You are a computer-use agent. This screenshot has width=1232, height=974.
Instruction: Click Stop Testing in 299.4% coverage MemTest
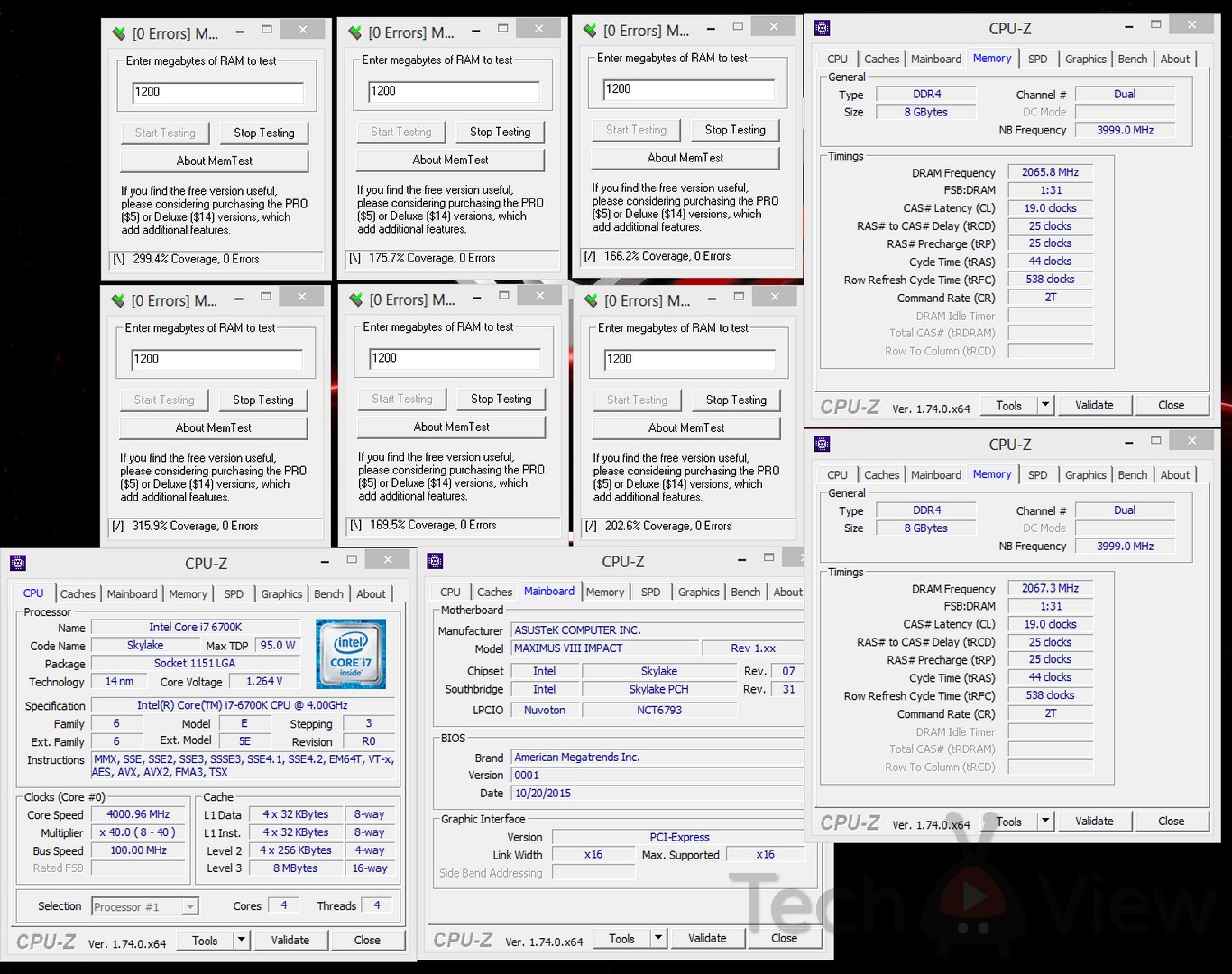[264, 133]
